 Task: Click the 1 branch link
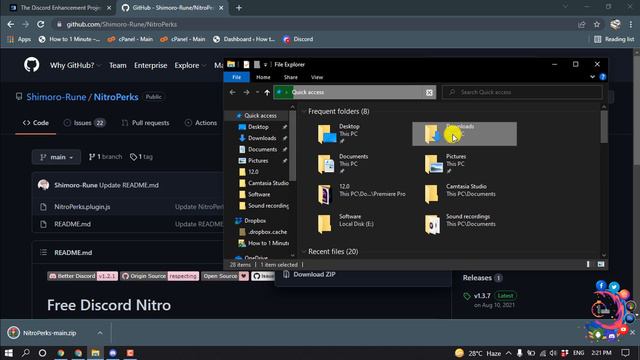(105, 157)
